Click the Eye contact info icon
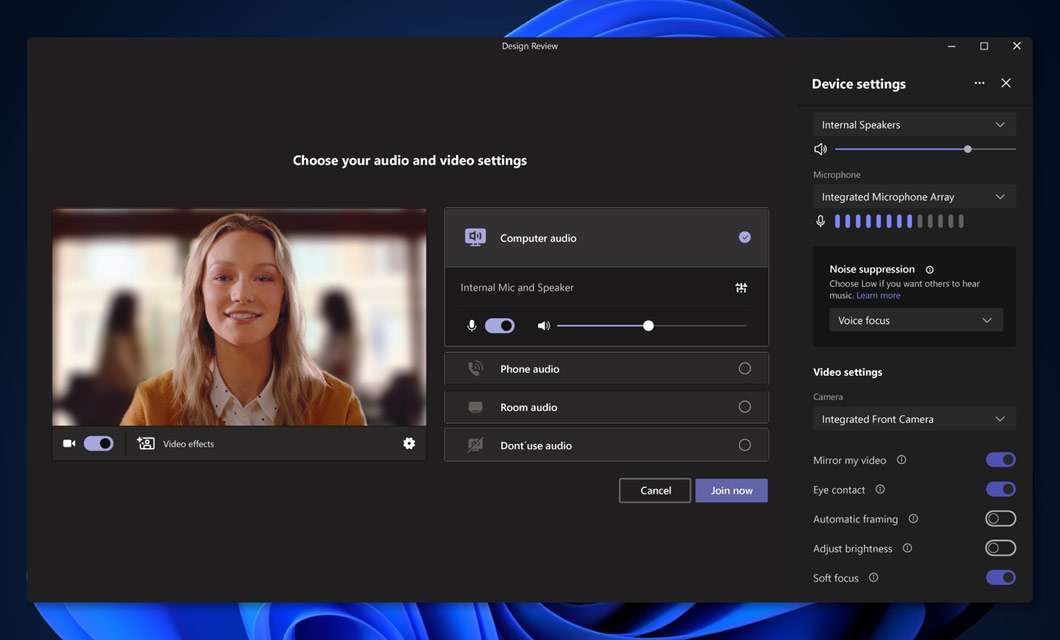Viewport: 1060px width, 640px height. pyautogui.click(x=880, y=490)
